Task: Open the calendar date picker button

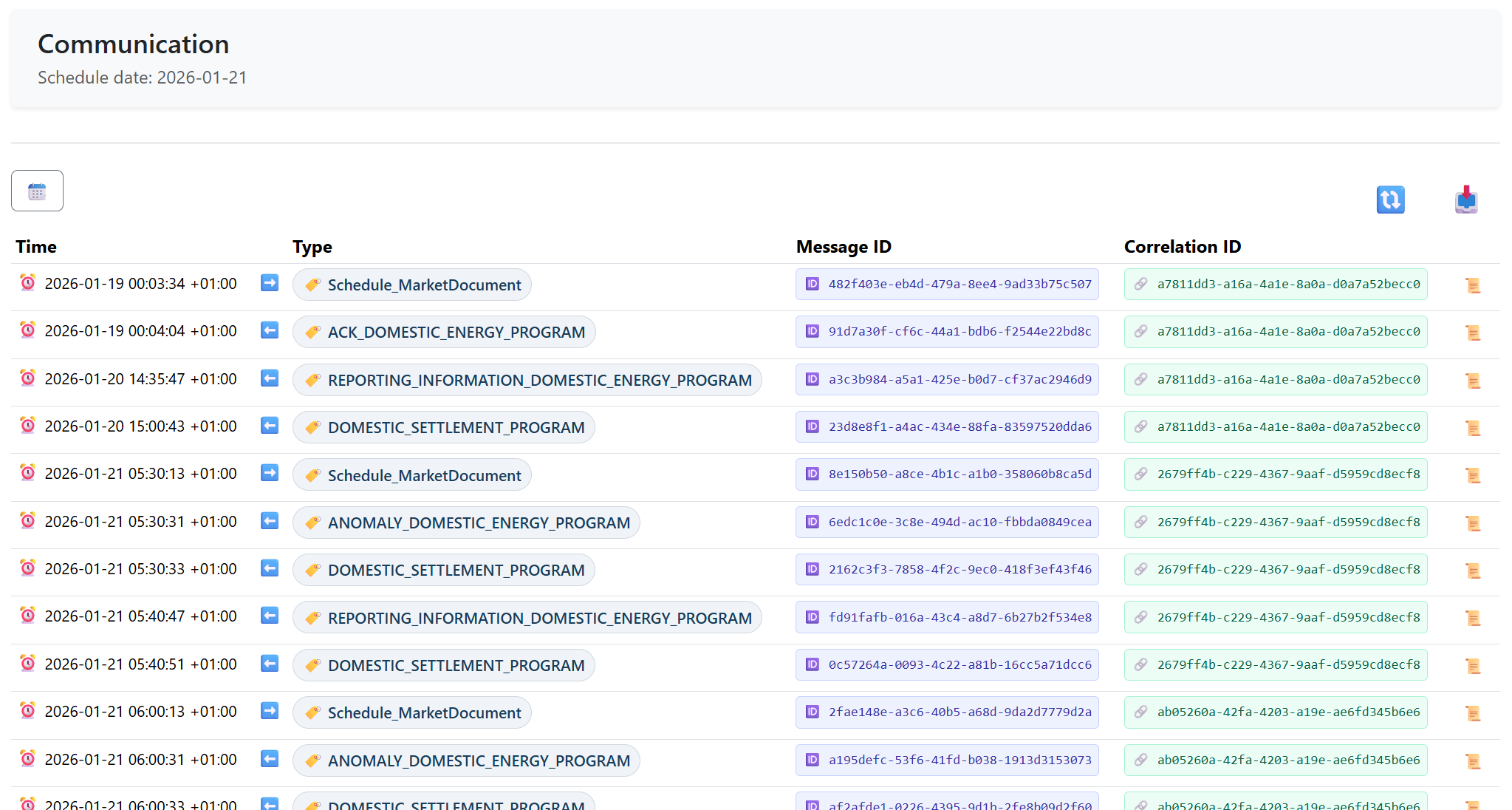Action: click(x=37, y=191)
